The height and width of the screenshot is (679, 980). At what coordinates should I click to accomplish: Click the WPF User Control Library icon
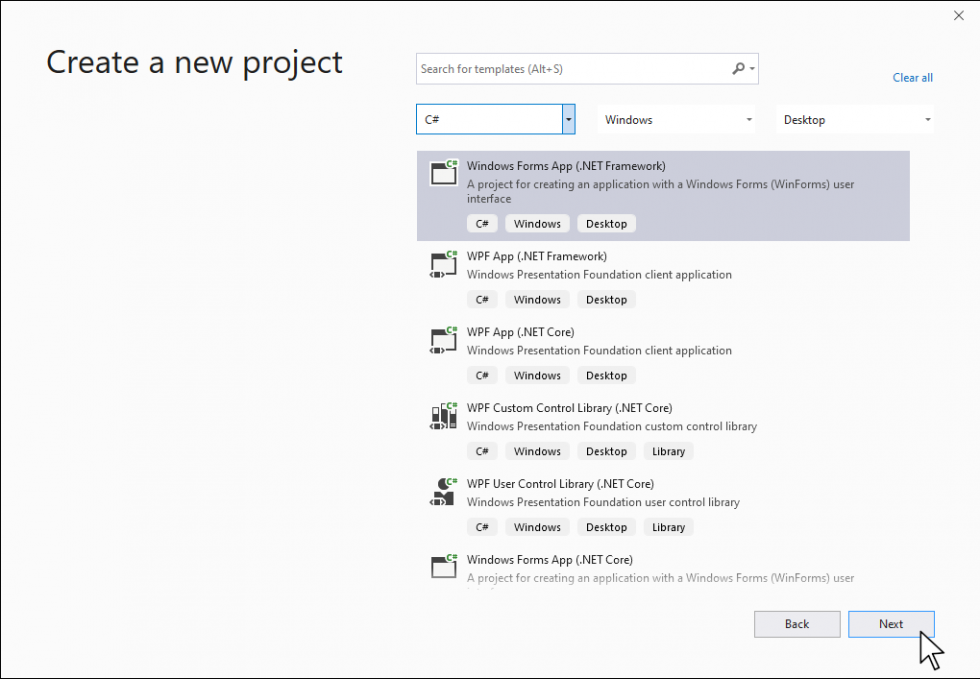[x=443, y=491]
